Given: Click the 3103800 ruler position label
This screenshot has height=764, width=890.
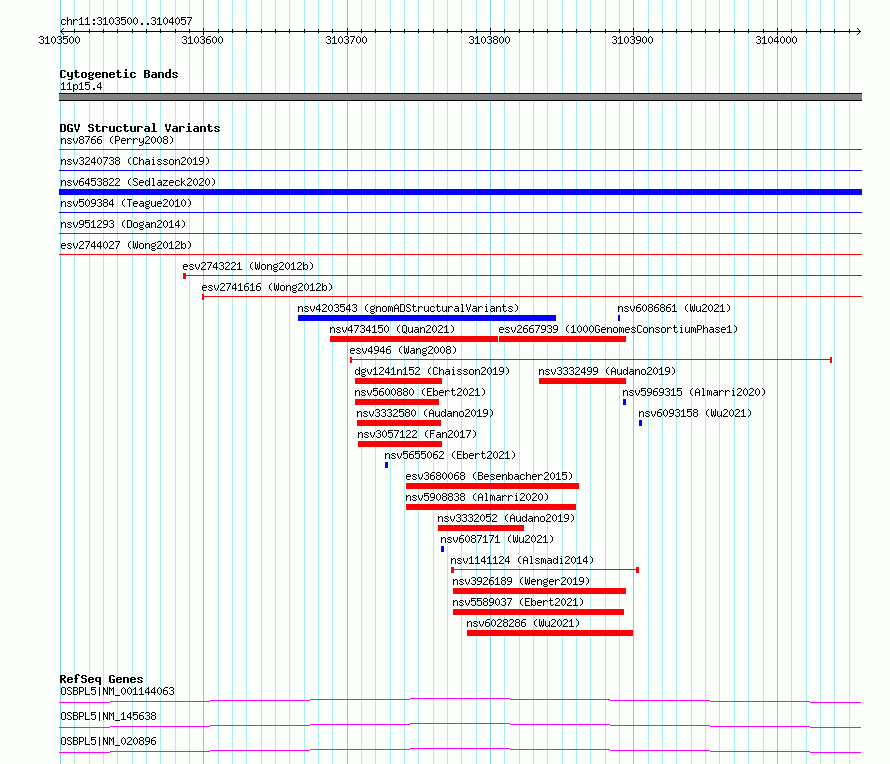Looking at the screenshot, I should [x=489, y=40].
